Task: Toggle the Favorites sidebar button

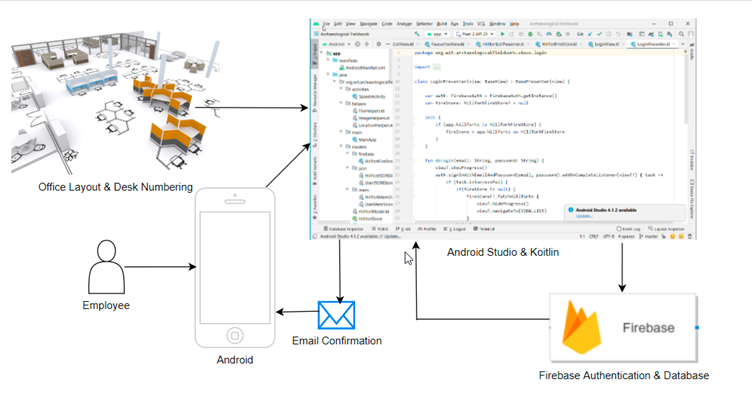Action: point(315,206)
